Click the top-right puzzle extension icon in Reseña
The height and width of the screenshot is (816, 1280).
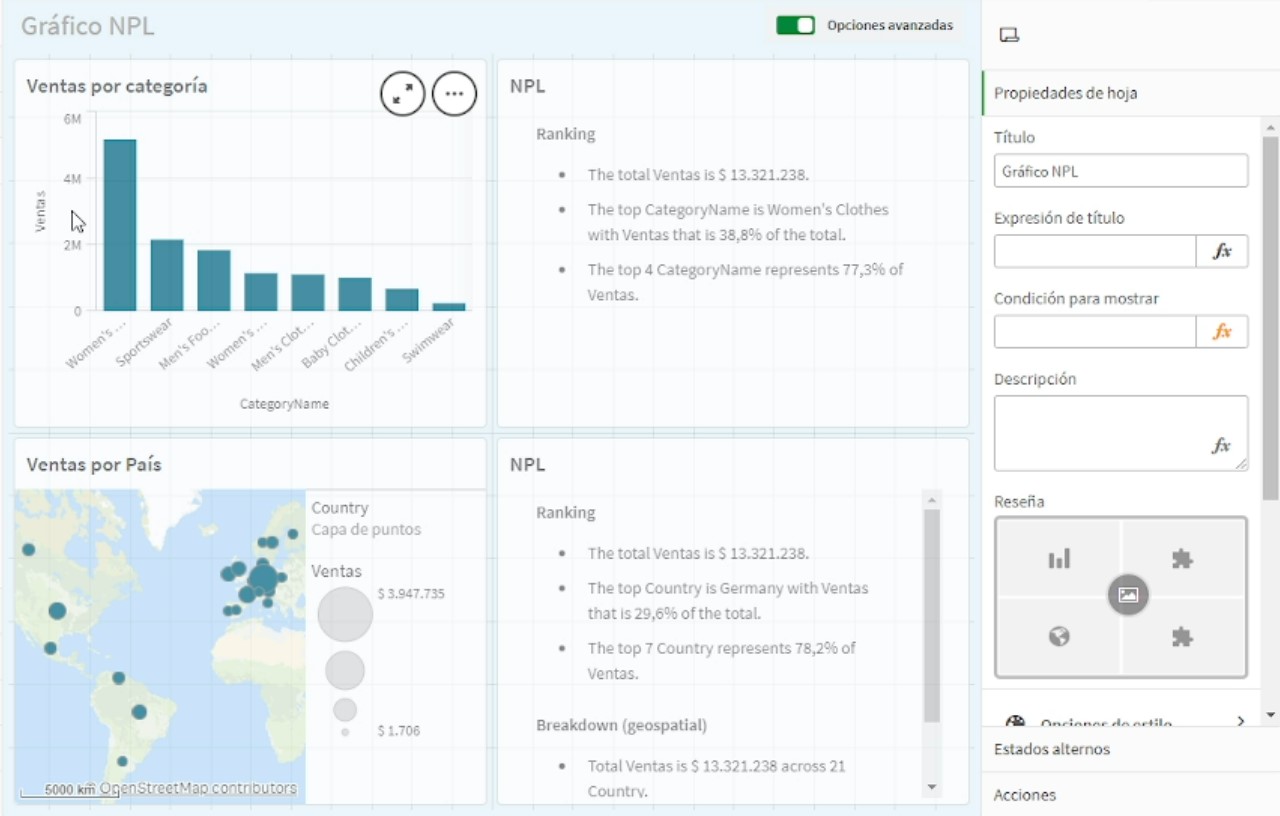pos(1182,558)
